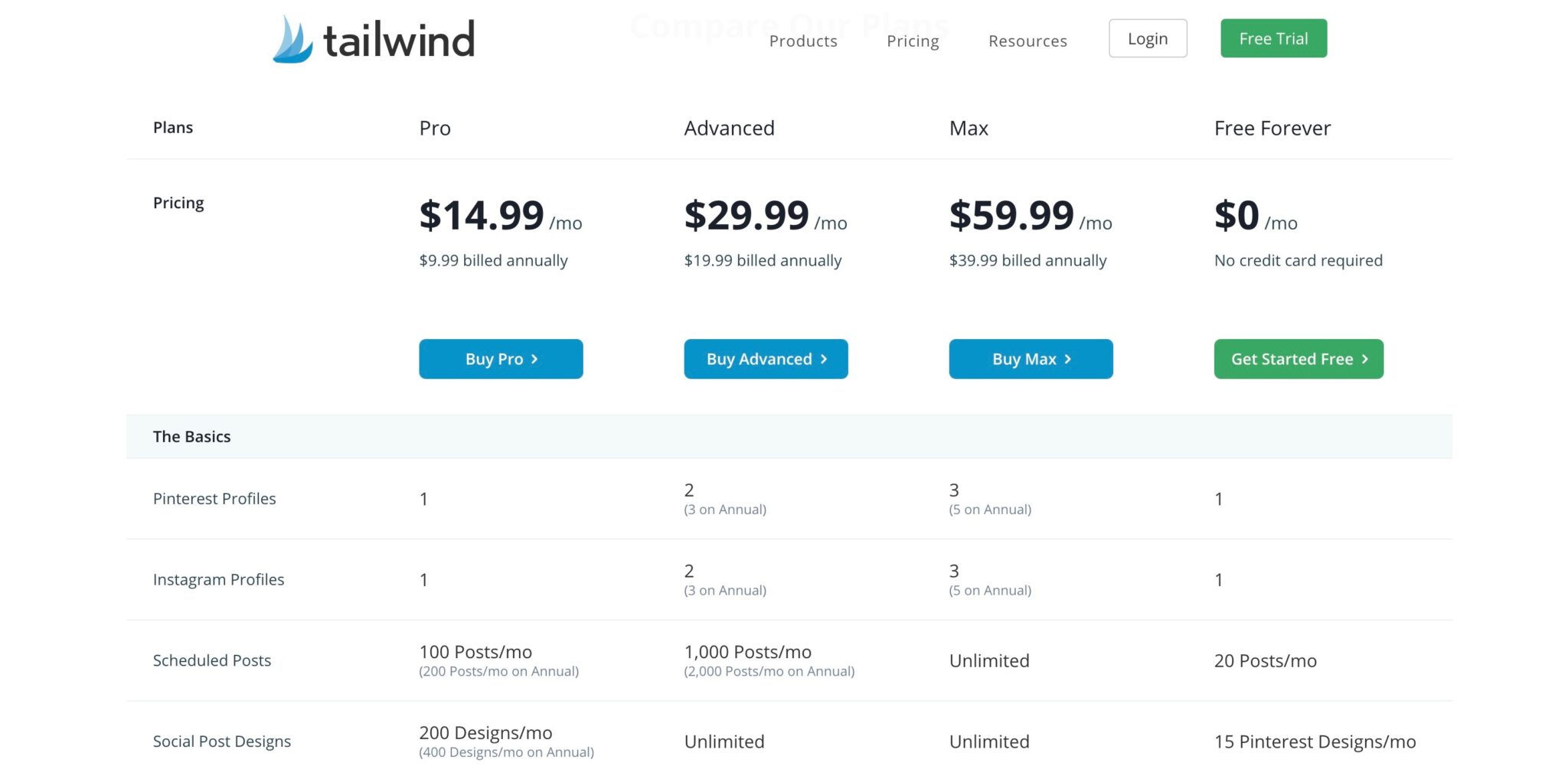Select the Max plan heading

point(969,128)
